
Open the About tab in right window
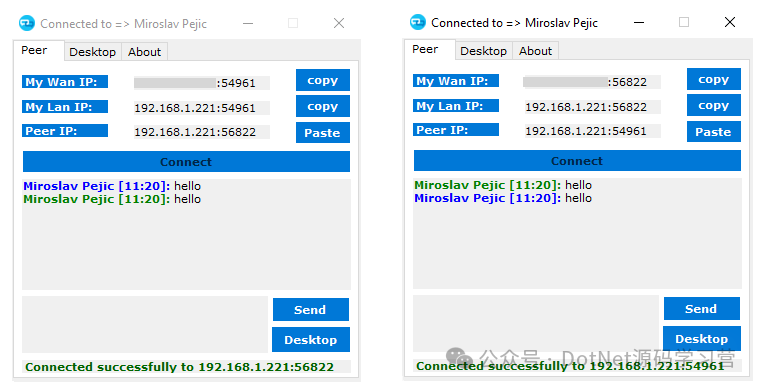(536, 51)
